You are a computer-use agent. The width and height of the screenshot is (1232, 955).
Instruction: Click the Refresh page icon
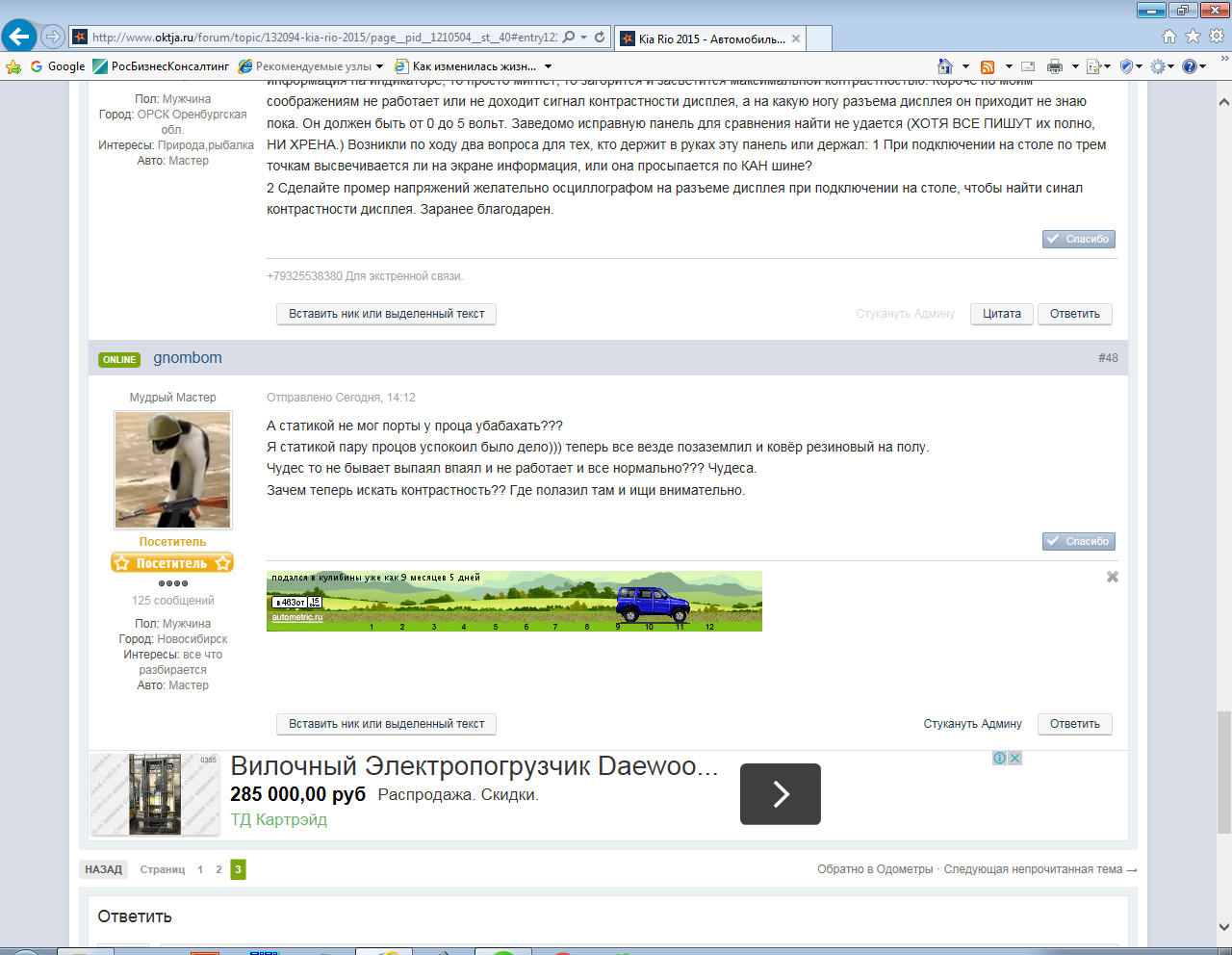[x=600, y=37]
